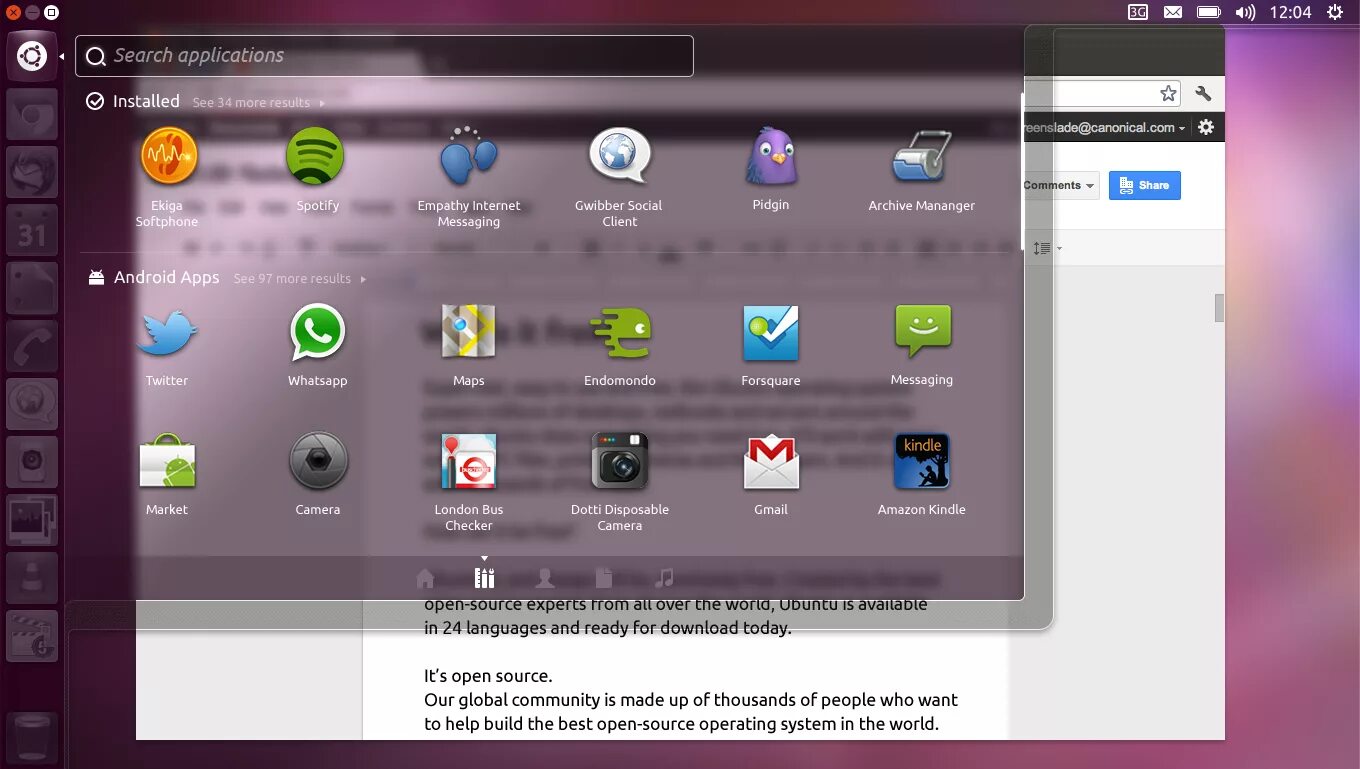Launch Dotti Disposable Camera app
The height and width of the screenshot is (769, 1360).
(620, 462)
